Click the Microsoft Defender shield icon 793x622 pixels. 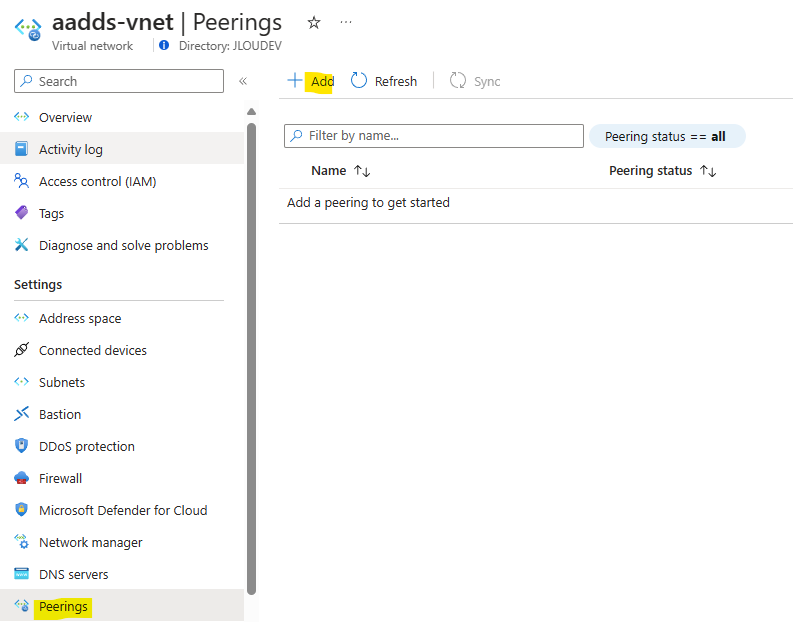click(x=21, y=509)
